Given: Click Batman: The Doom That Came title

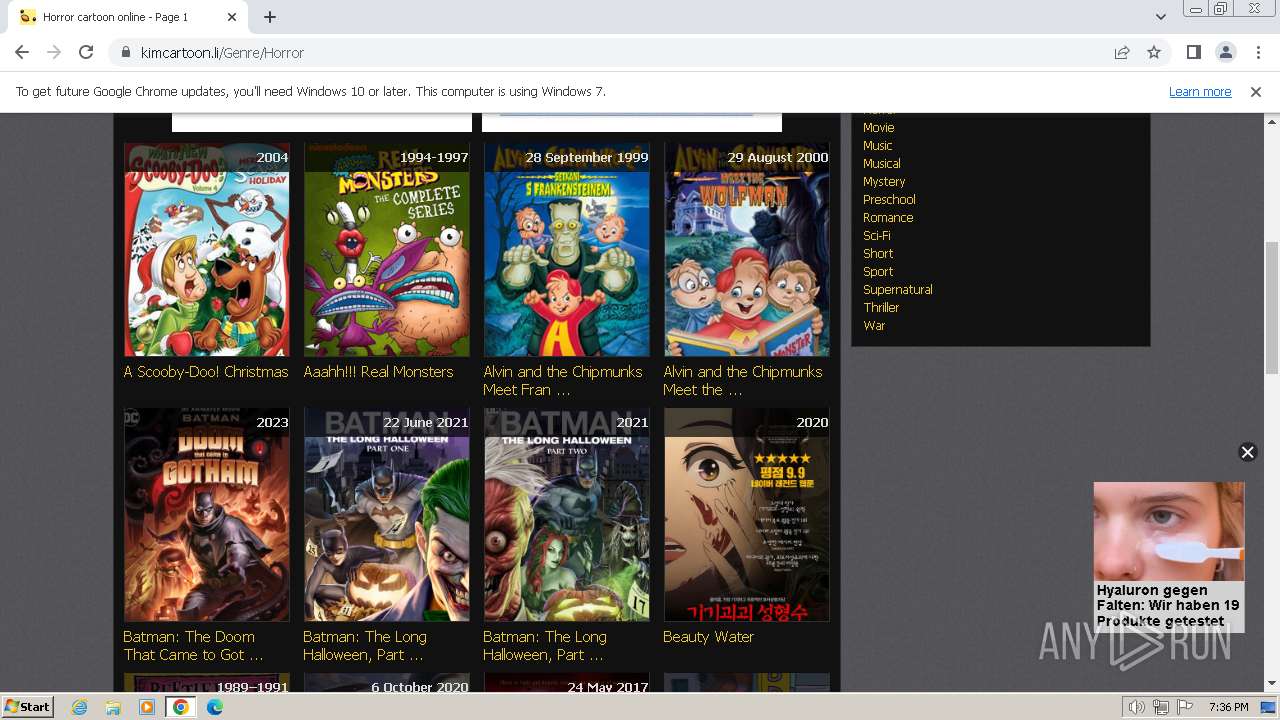Looking at the screenshot, I should pos(193,645).
